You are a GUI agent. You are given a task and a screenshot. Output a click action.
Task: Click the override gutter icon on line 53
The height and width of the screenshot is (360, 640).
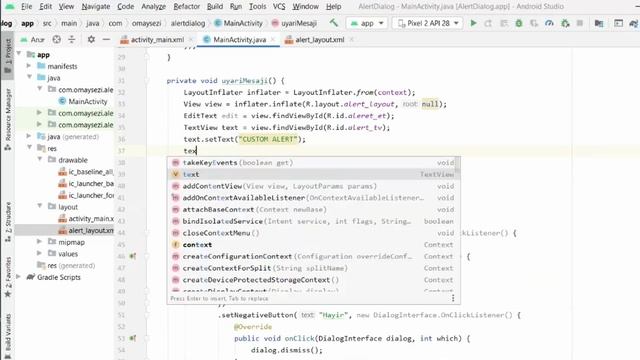coord(133,338)
